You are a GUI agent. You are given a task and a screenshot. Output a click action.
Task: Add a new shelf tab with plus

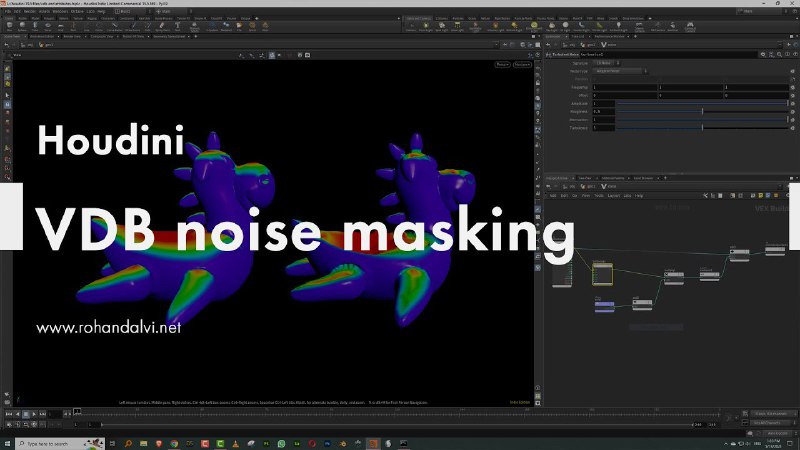257,18
